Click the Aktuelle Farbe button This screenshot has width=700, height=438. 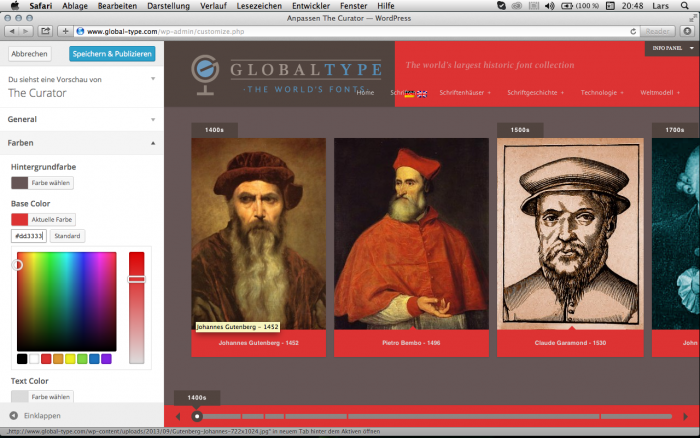tap(43, 219)
